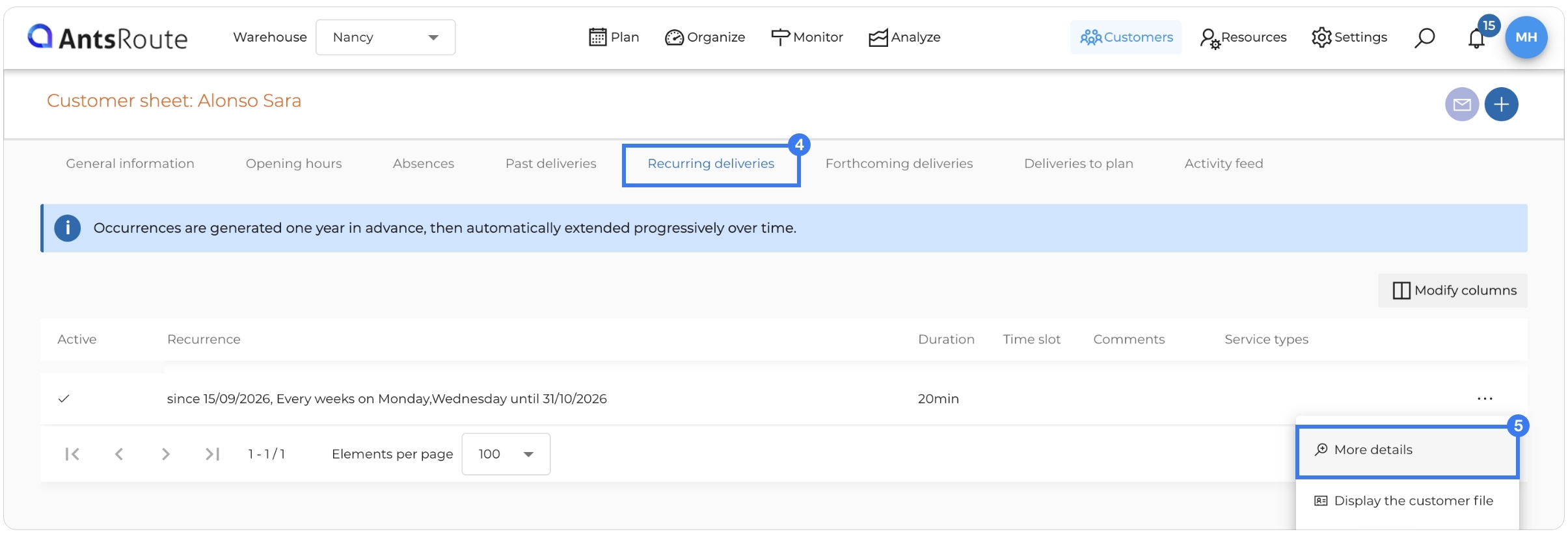Click the Time slot column header

[1032, 339]
